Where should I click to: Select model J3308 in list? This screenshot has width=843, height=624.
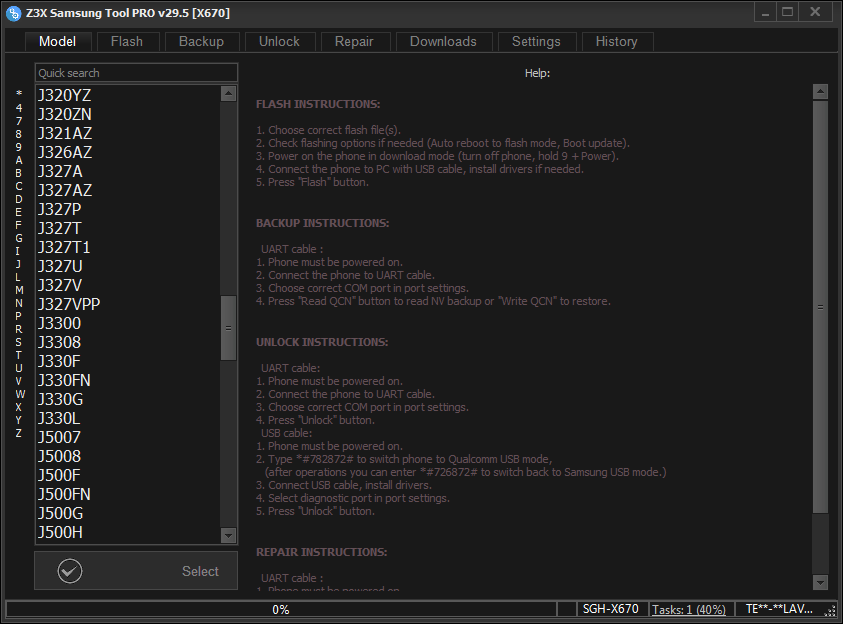click(x=128, y=342)
